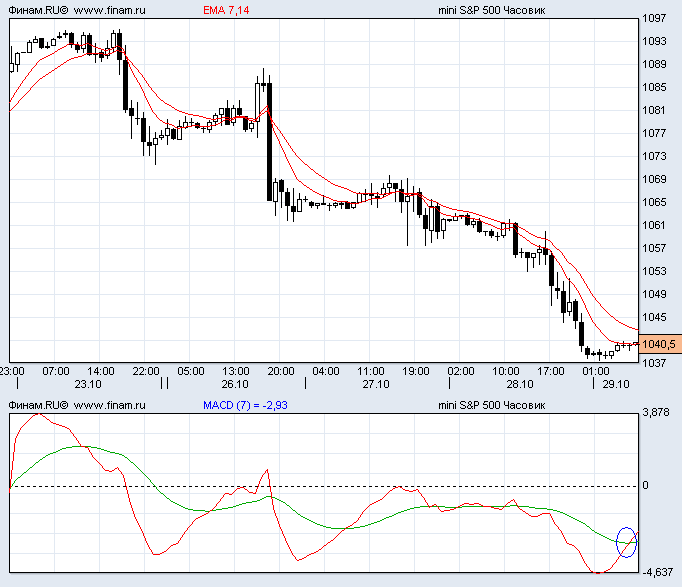Click the 0 level label on MACD chart
Screen dimensions: 682x587
coord(645,485)
